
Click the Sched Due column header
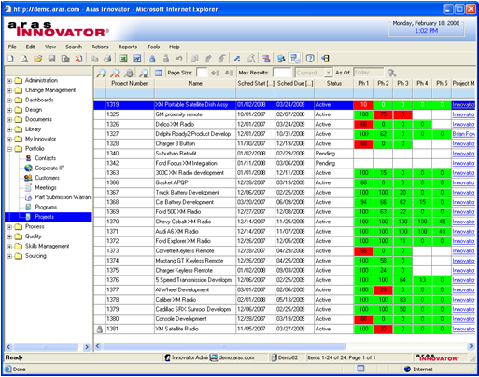click(x=295, y=83)
